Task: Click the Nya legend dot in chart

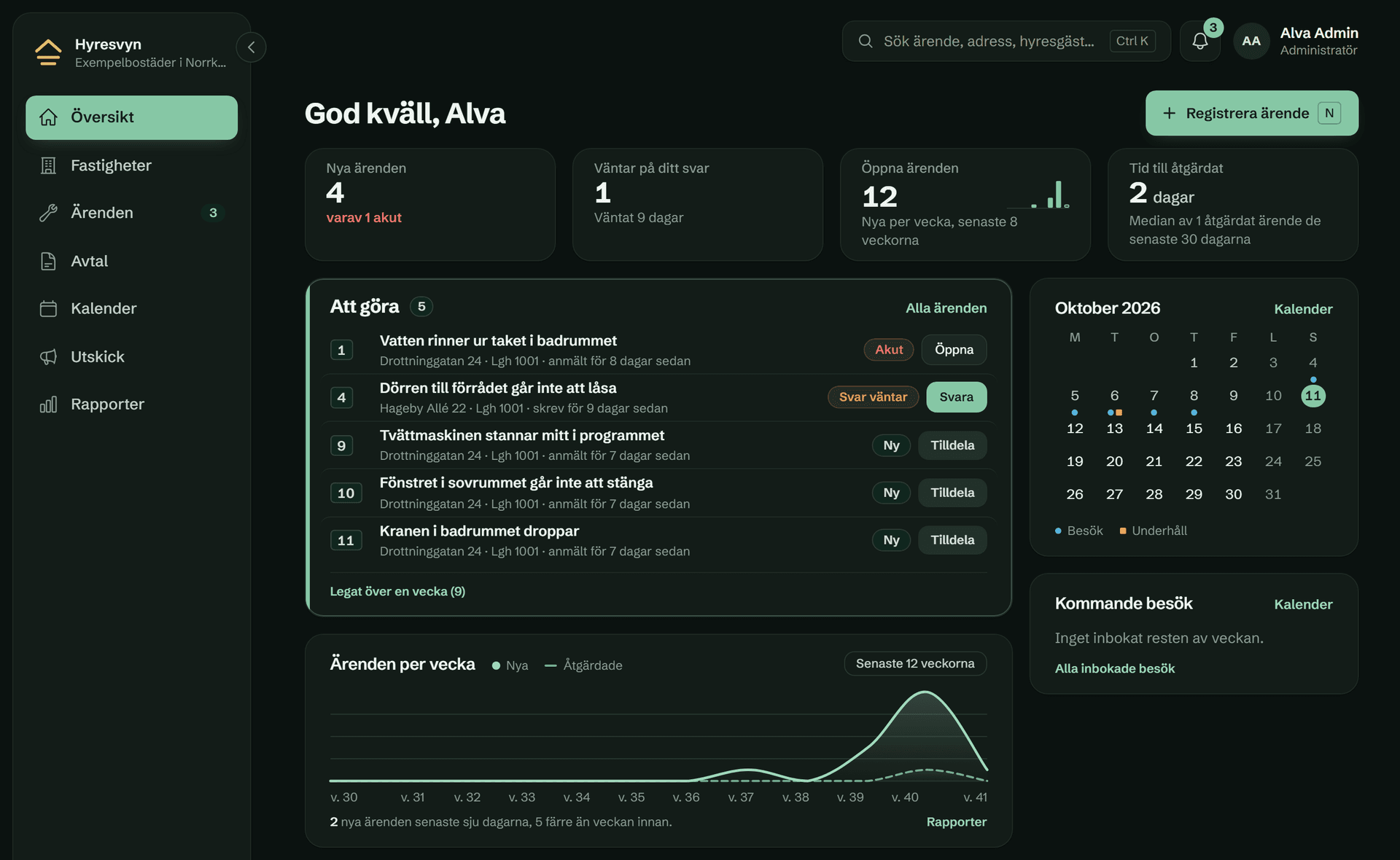Action: (x=496, y=665)
